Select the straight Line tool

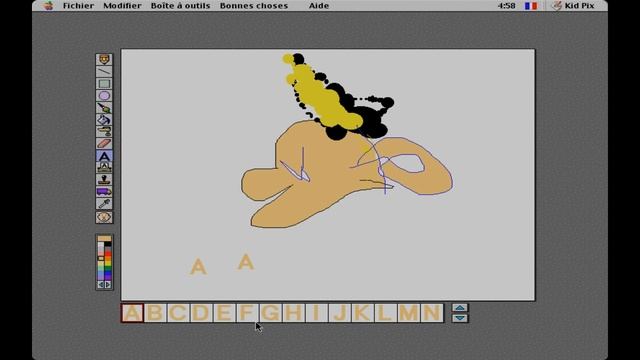click(x=104, y=71)
